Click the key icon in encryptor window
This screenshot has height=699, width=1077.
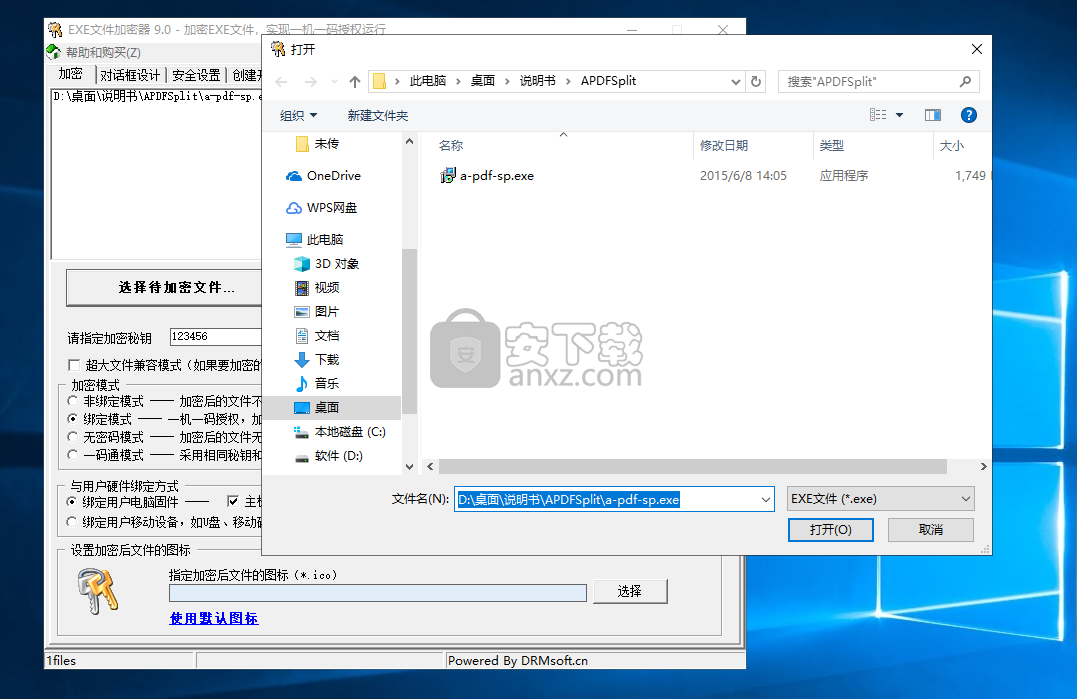[98, 591]
